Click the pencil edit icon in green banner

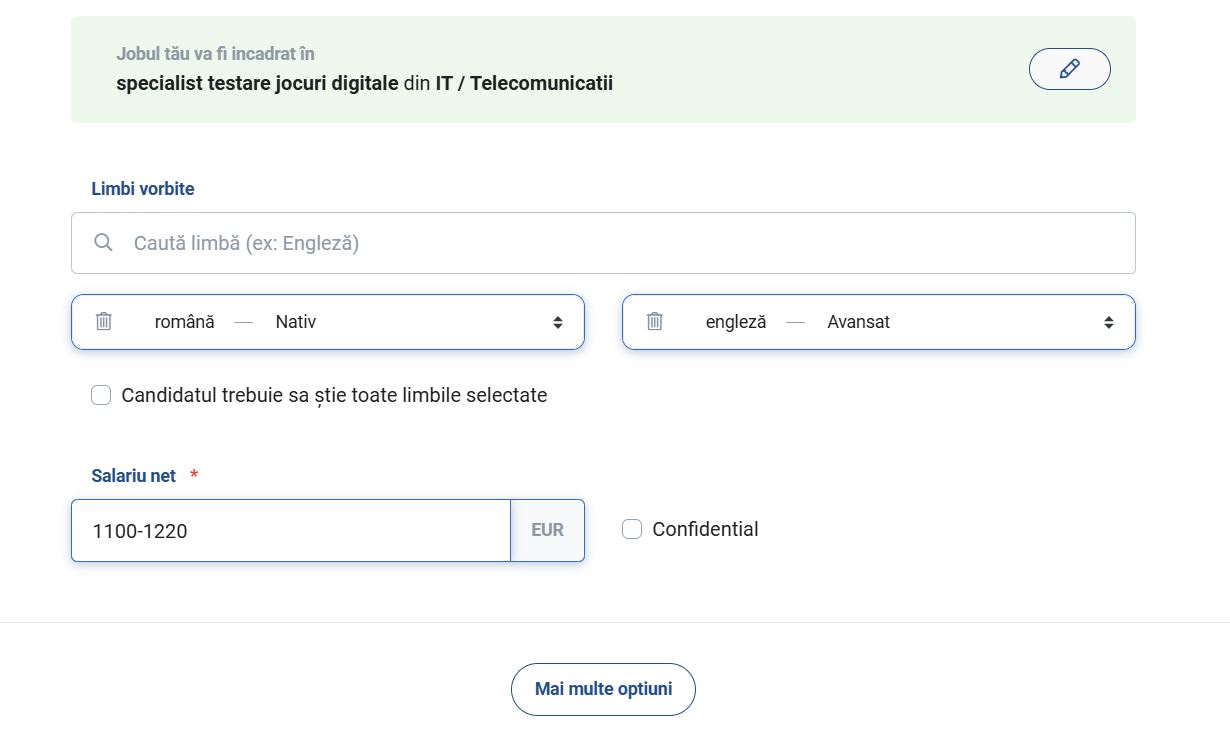(1069, 69)
